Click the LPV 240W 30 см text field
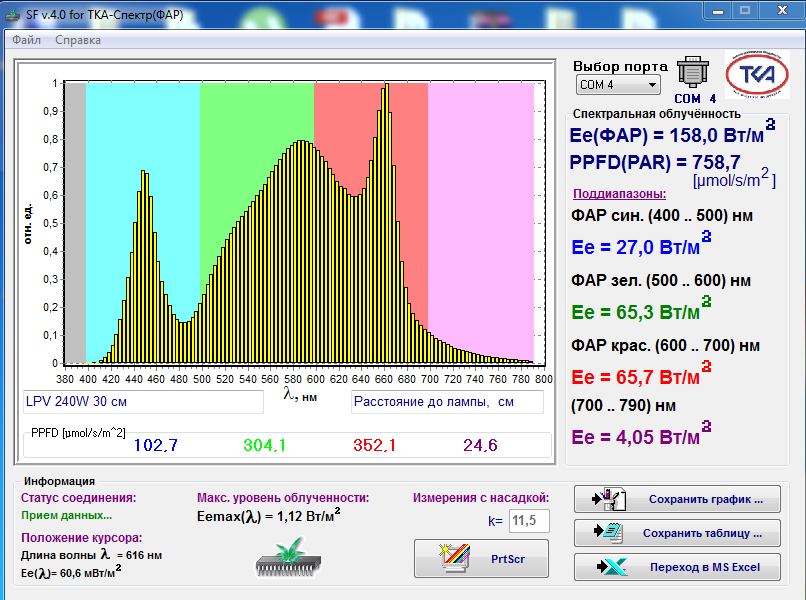Image resolution: width=806 pixels, height=600 pixels. 143,402
